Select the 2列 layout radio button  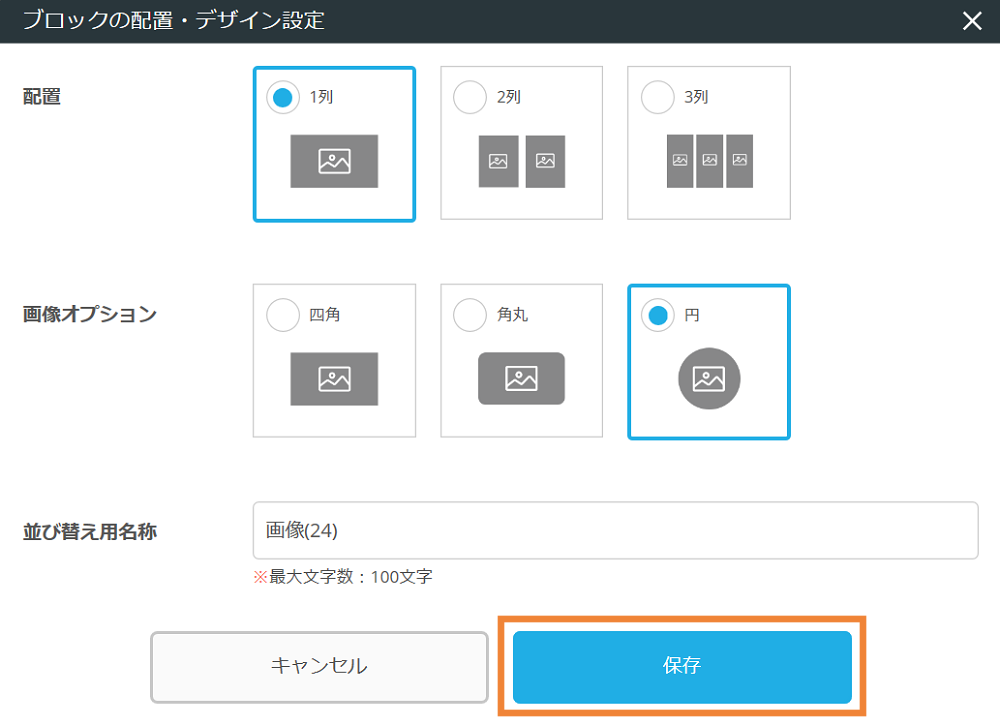click(x=470, y=97)
